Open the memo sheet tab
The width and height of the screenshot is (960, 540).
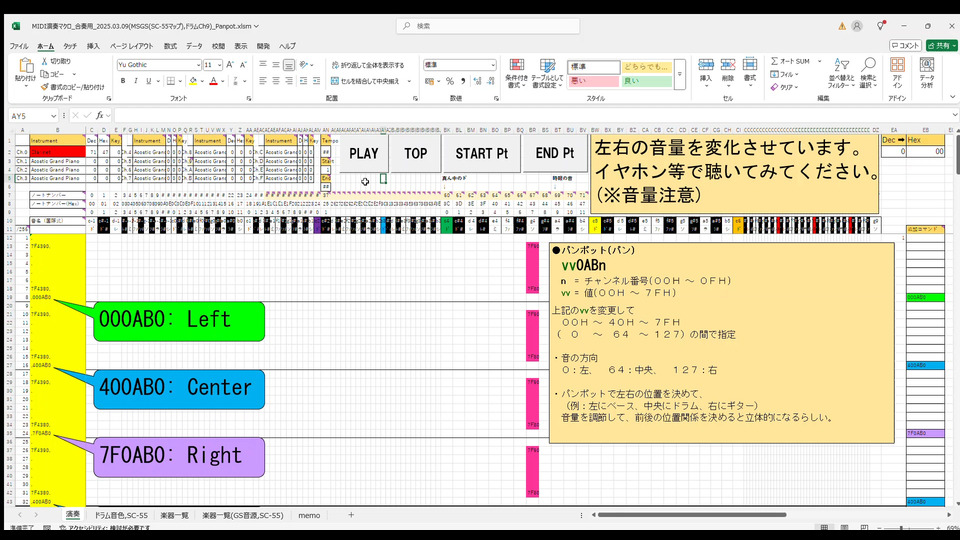pos(309,516)
